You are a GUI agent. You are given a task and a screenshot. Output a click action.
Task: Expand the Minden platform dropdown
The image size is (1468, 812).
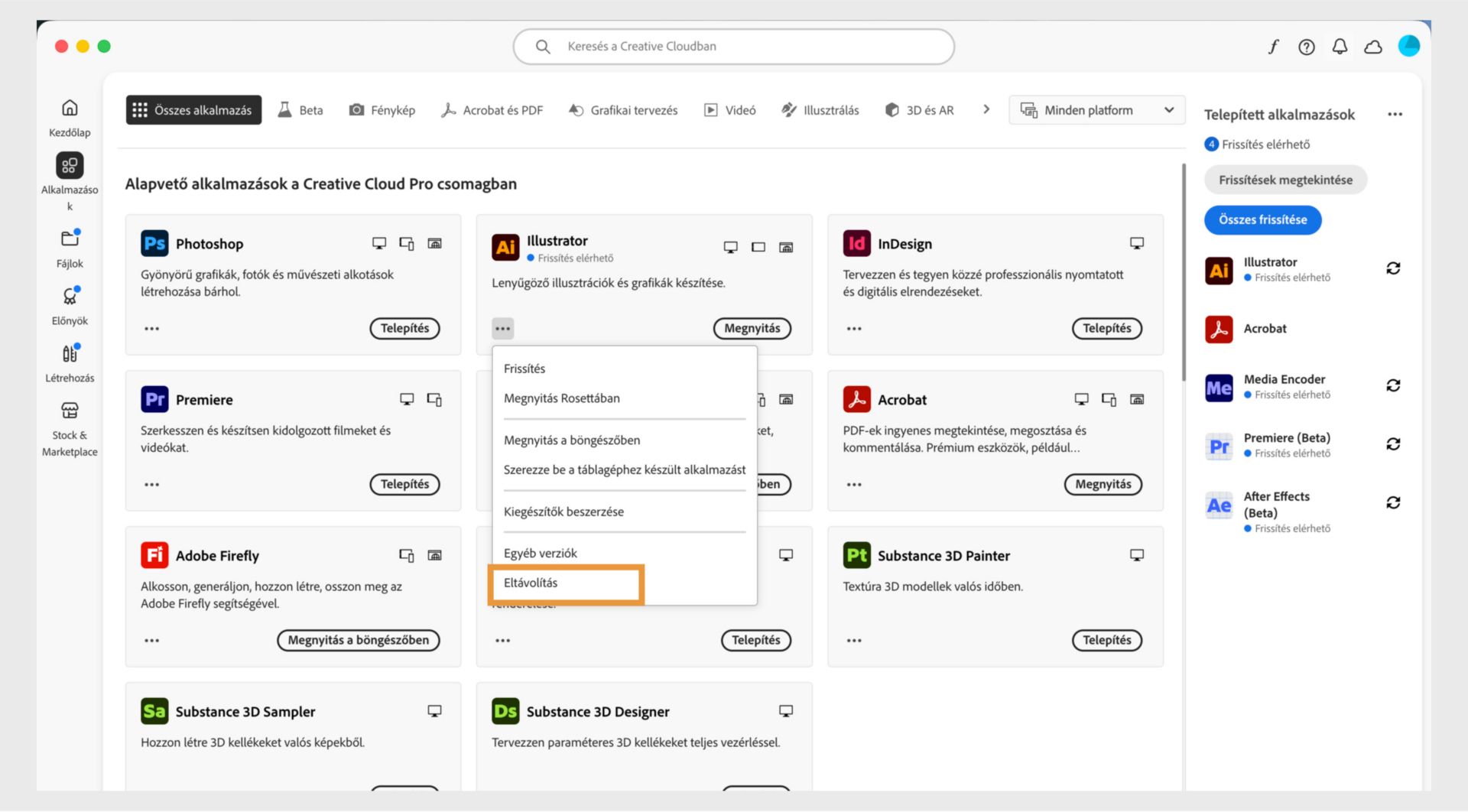(1097, 110)
